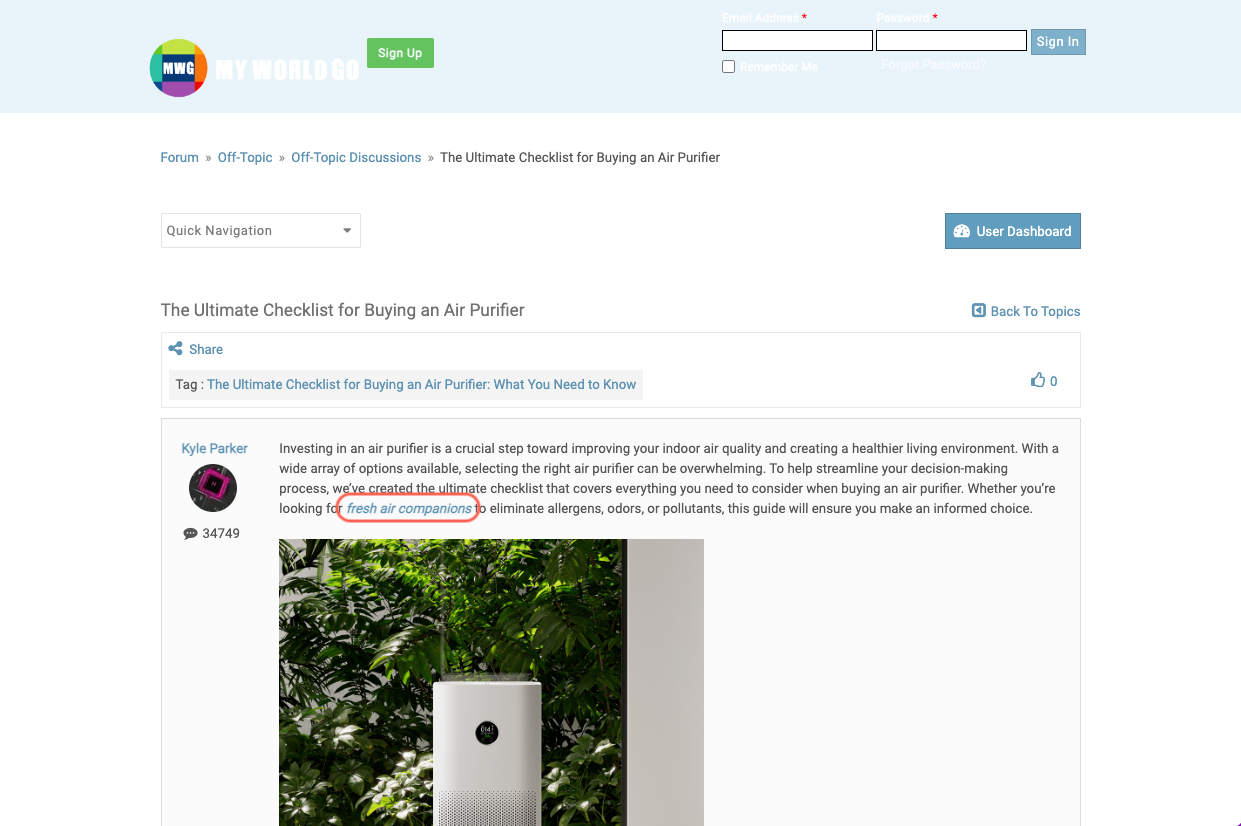
Task: Open the fresh air companions link
Action: 409,508
